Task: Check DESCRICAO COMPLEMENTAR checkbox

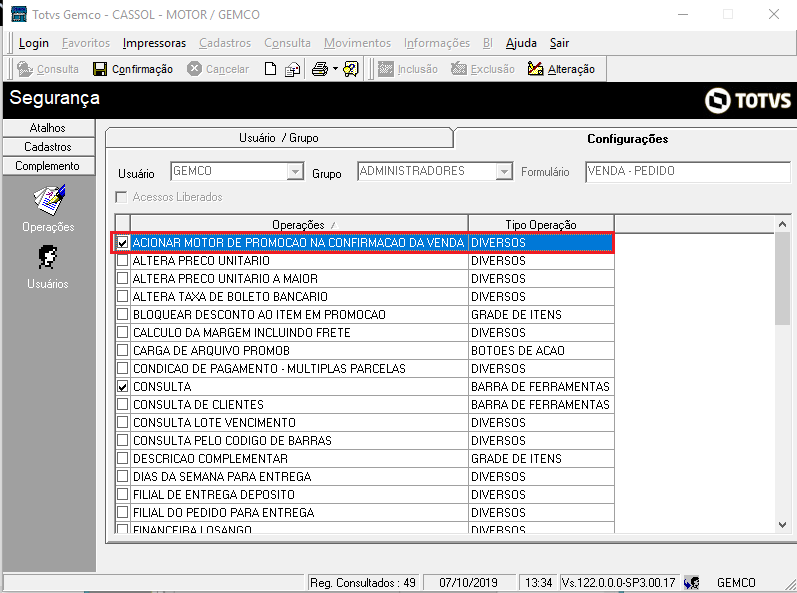Action: click(x=122, y=458)
